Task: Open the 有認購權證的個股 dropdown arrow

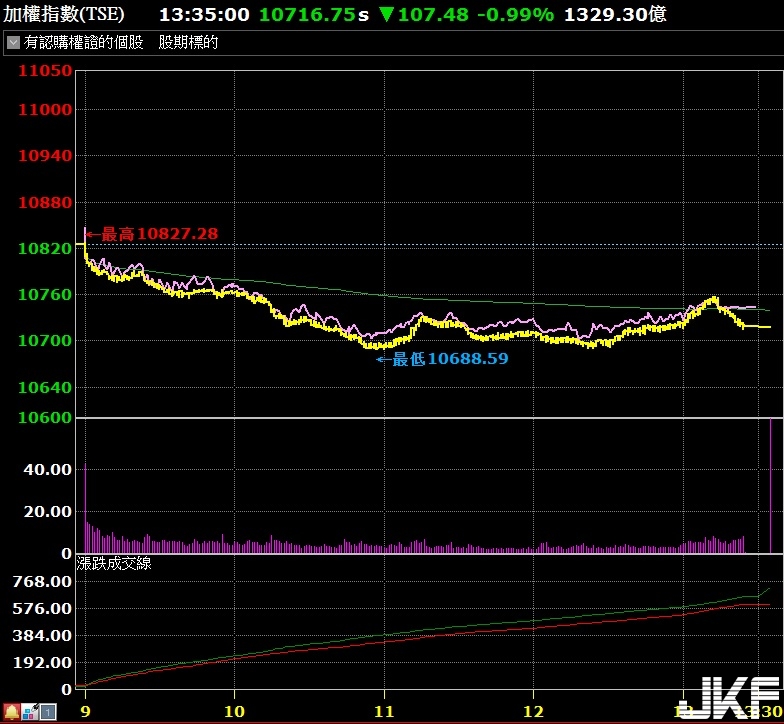Action: tap(14, 42)
